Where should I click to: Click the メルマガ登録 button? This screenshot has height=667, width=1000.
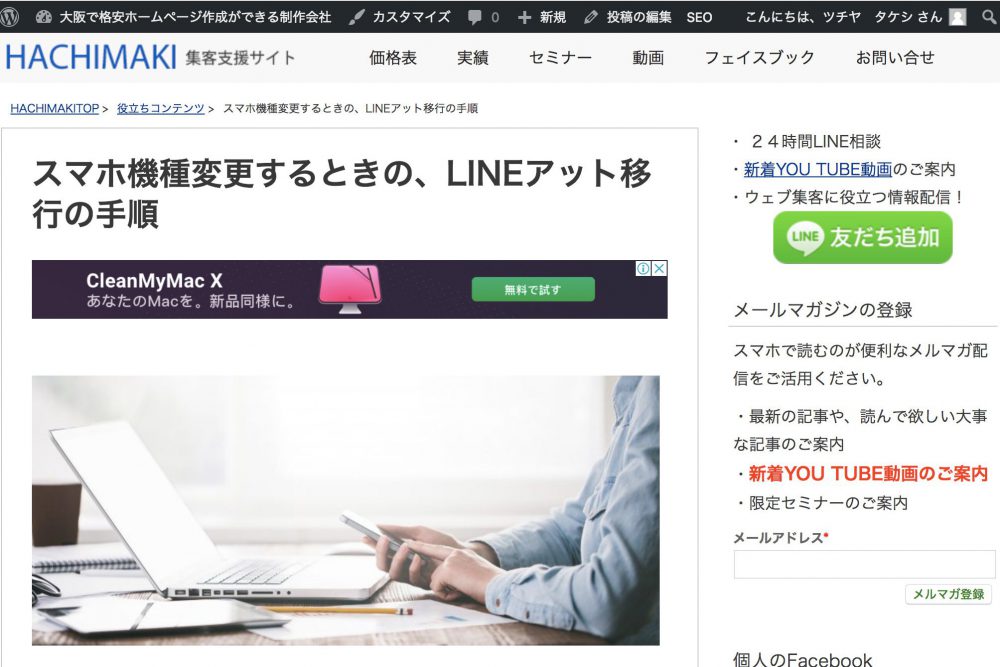[x=948, y=594]
